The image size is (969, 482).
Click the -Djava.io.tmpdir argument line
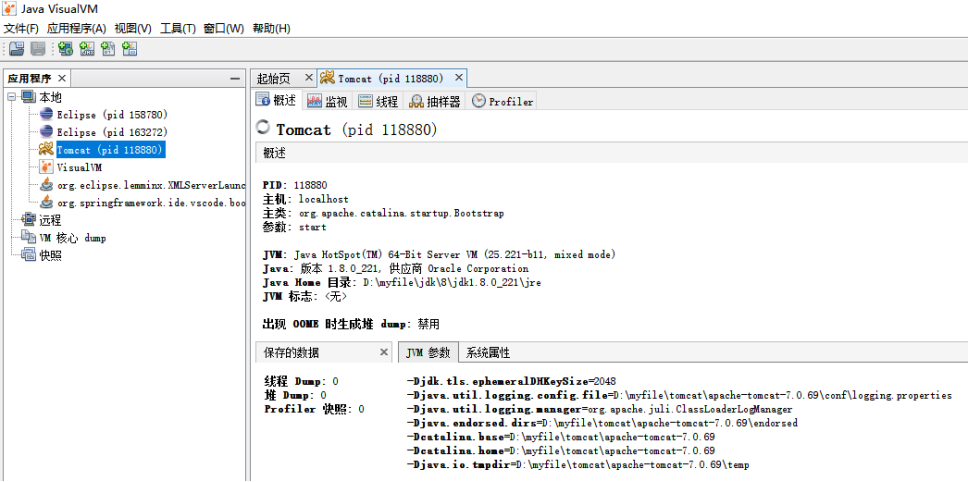tap(578, 465)
